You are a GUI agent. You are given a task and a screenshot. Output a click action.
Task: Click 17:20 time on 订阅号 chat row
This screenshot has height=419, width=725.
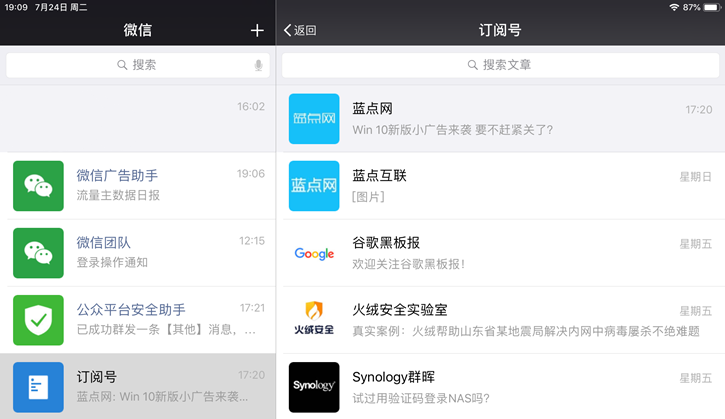pyautogui.click(x=252, y=375)
